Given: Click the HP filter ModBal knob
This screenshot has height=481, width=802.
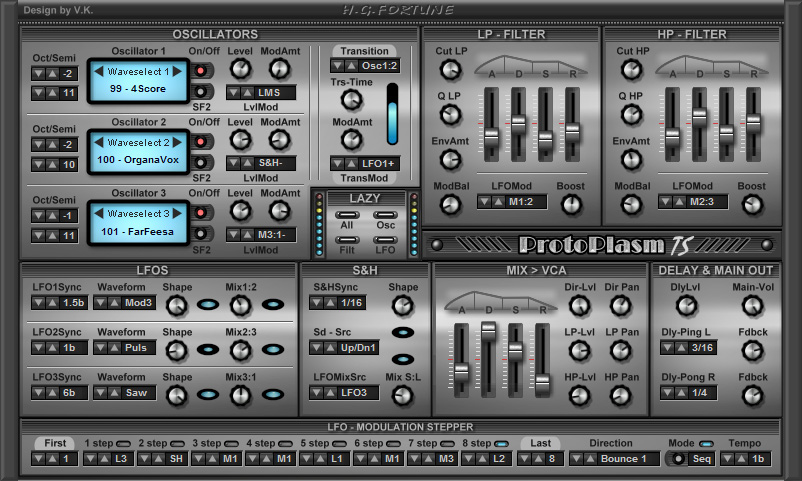Looking at the screenshot, I should [x=631, y=205].
